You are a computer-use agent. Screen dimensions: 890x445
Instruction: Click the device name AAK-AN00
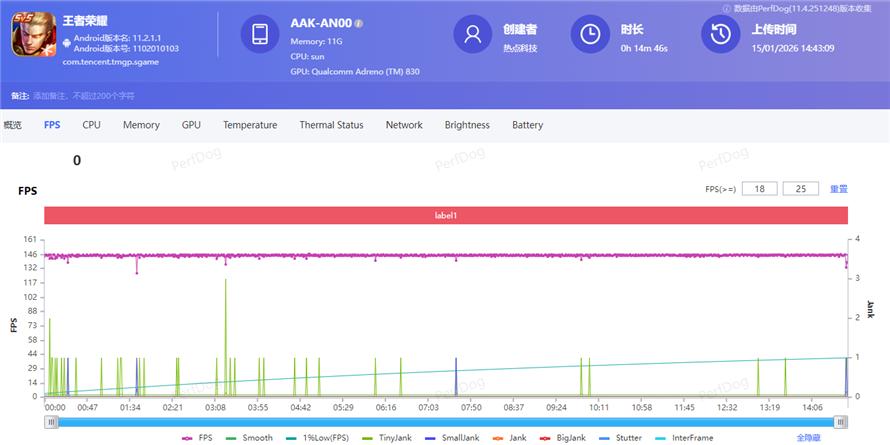321,23
